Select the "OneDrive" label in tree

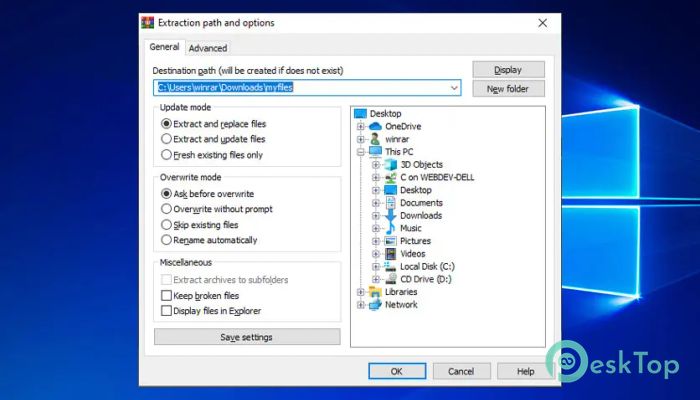403,127
